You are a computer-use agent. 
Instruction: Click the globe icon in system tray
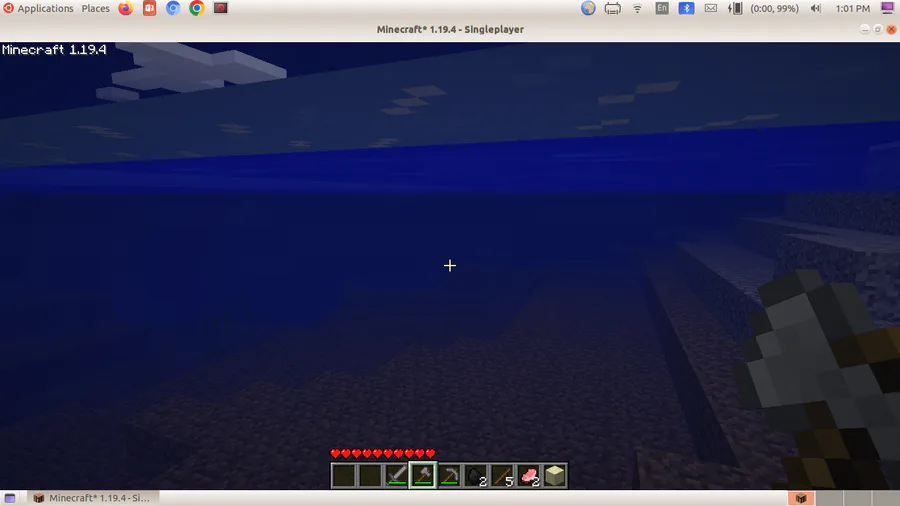588,8
